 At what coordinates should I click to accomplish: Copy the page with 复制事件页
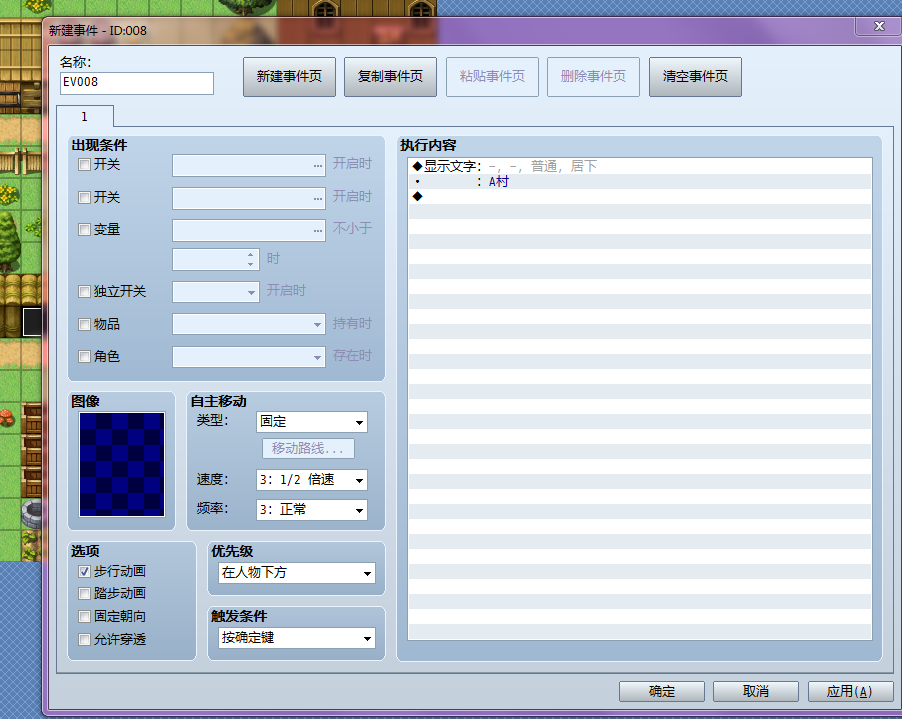coord(391,77)
